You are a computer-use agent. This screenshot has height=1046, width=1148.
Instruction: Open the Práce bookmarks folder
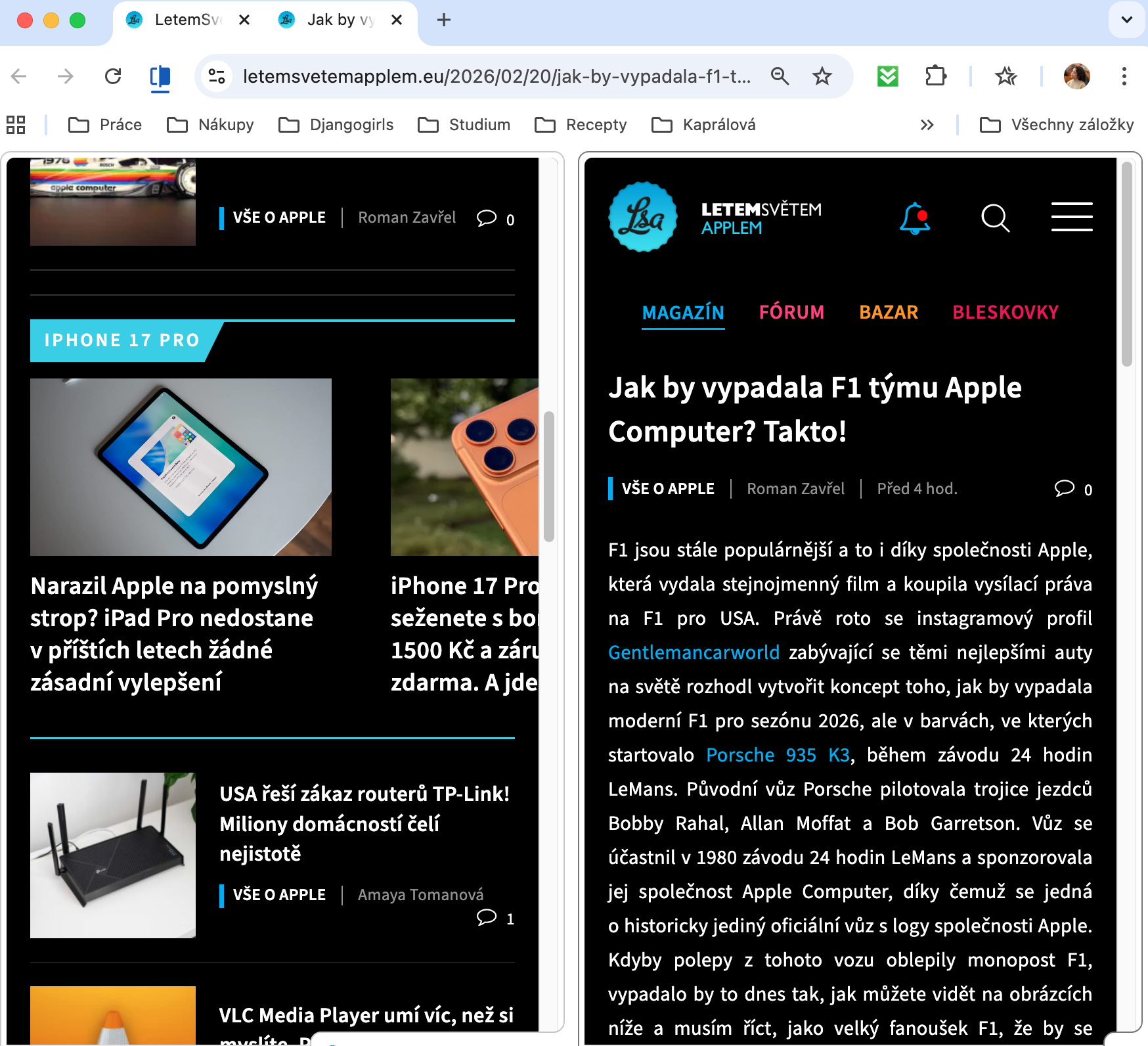[105, 125]
